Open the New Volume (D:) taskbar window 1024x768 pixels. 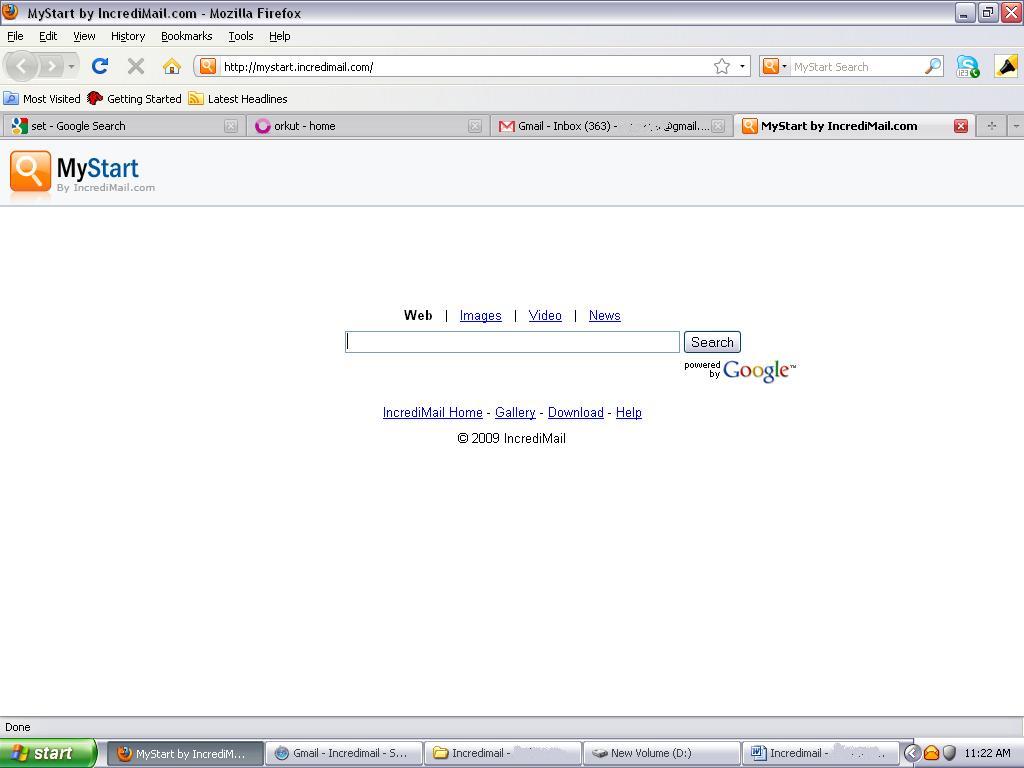pyautogui.click(x=662, y=753)
